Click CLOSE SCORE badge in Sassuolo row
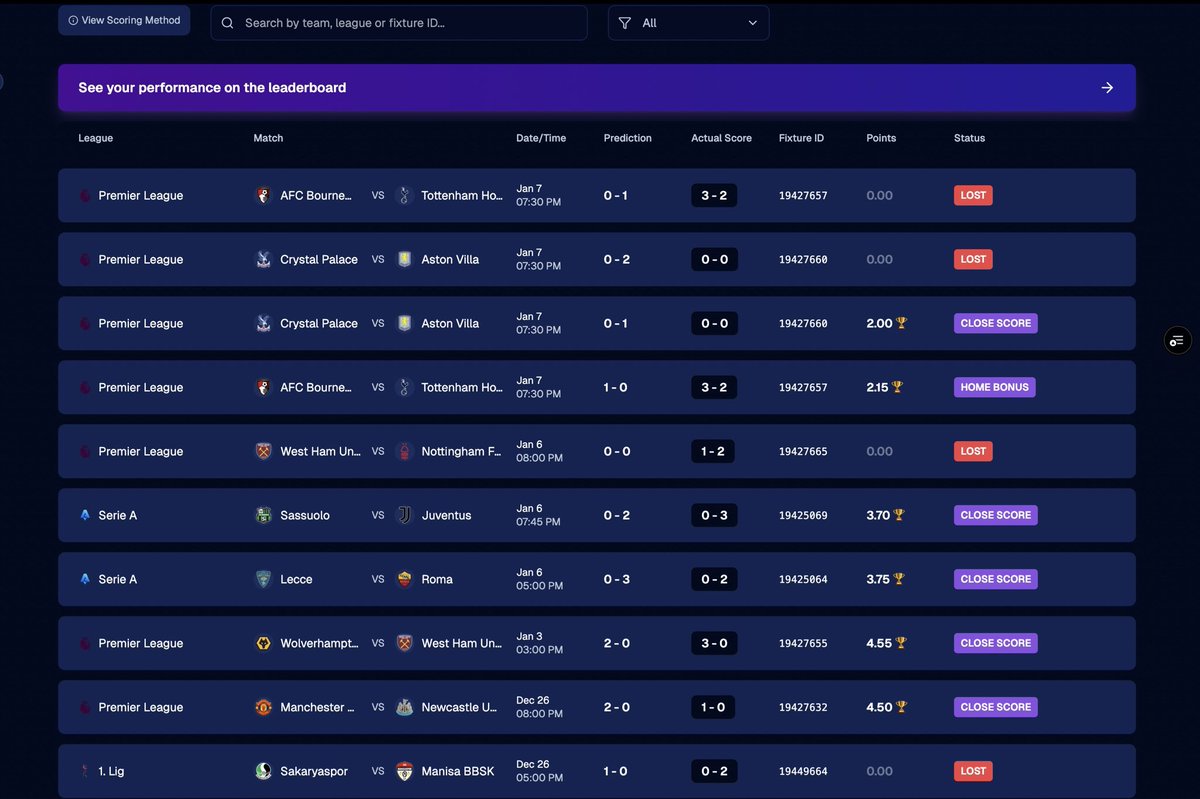Screen dimensions: 1200x799 996,515
